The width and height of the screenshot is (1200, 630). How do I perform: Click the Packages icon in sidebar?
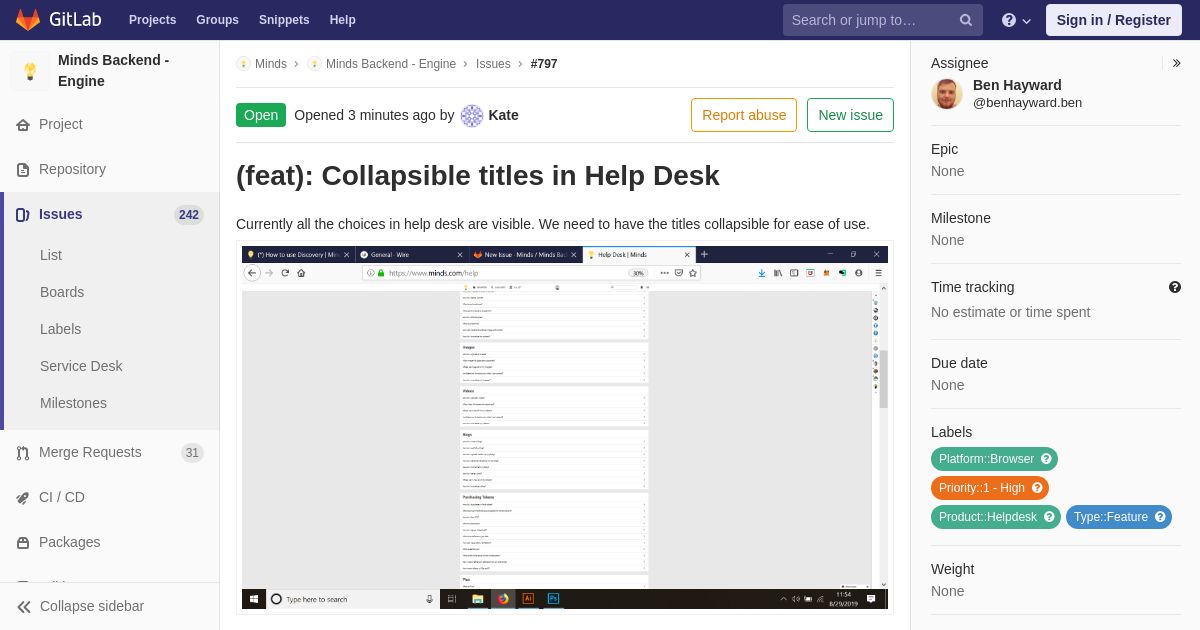[x=23, y=543]
